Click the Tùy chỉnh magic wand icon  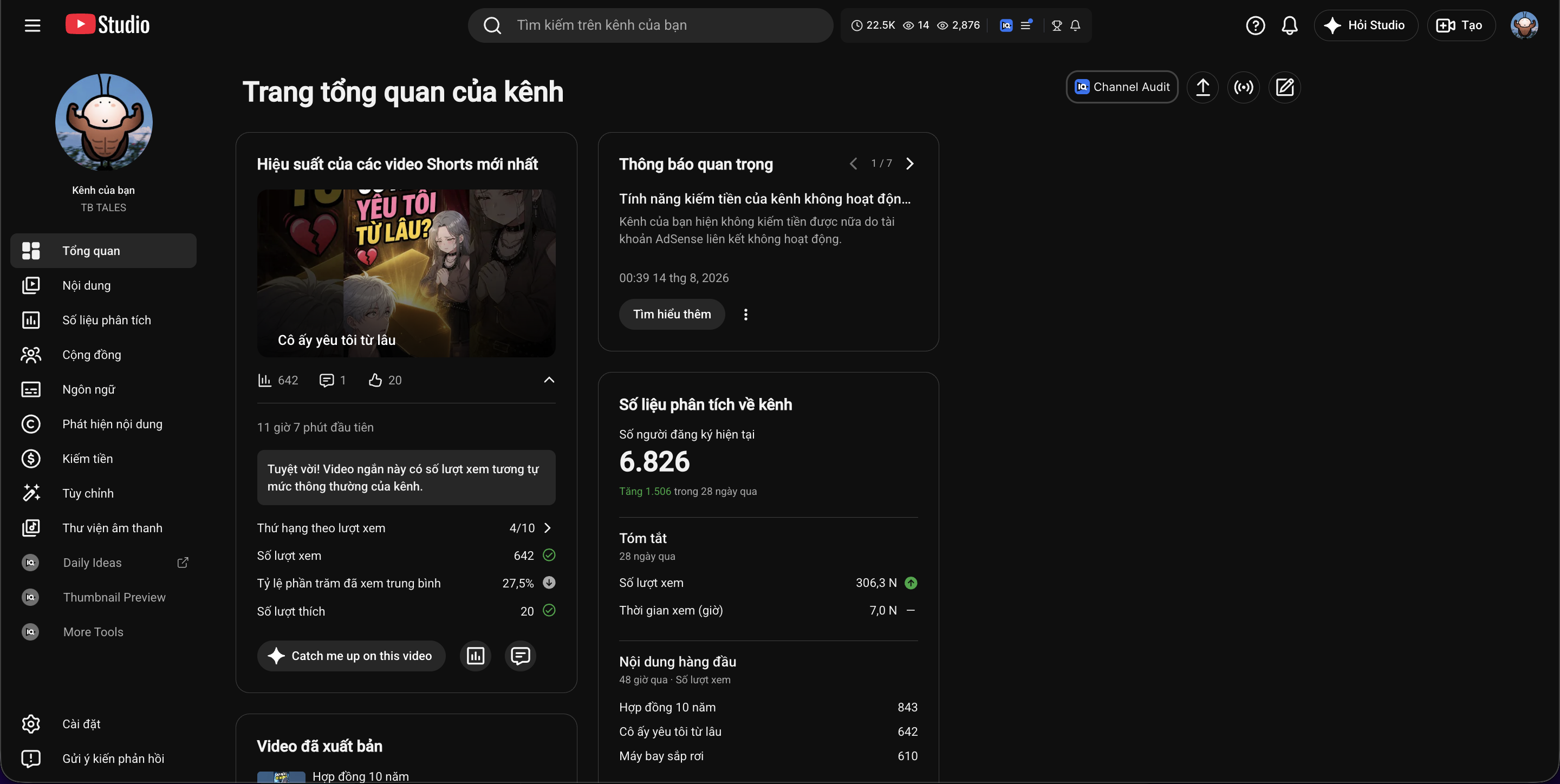click(x=31, y=493)
